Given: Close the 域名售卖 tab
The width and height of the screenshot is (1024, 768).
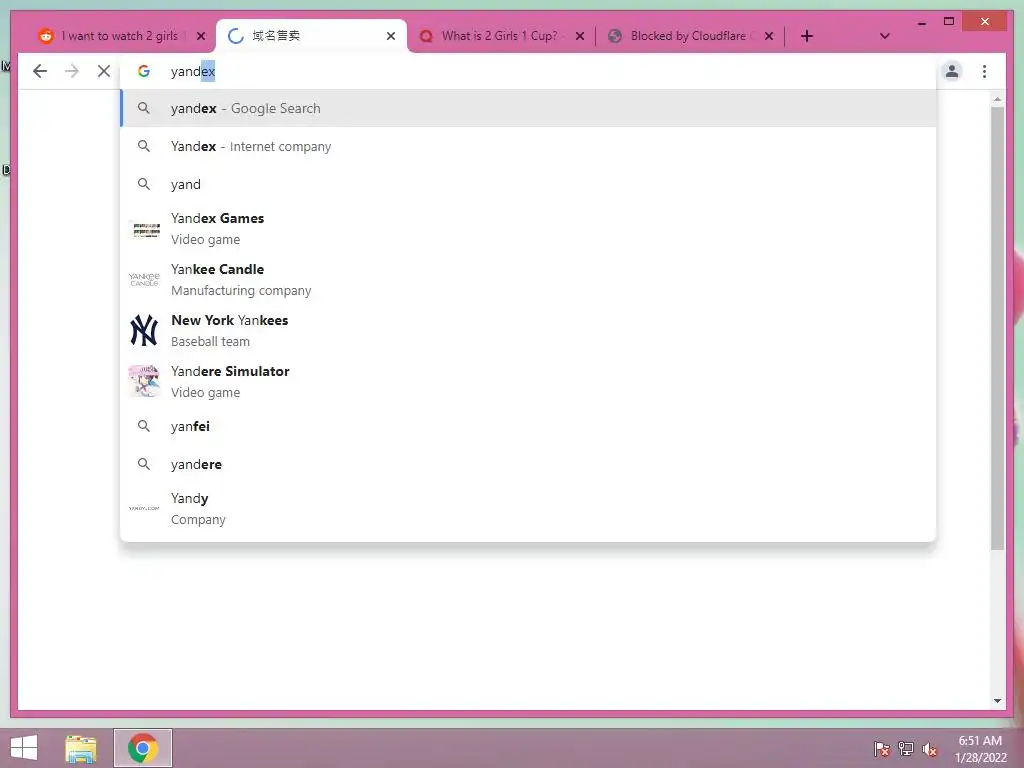Looking at the screenshot, I should click(x=391, y=36).
